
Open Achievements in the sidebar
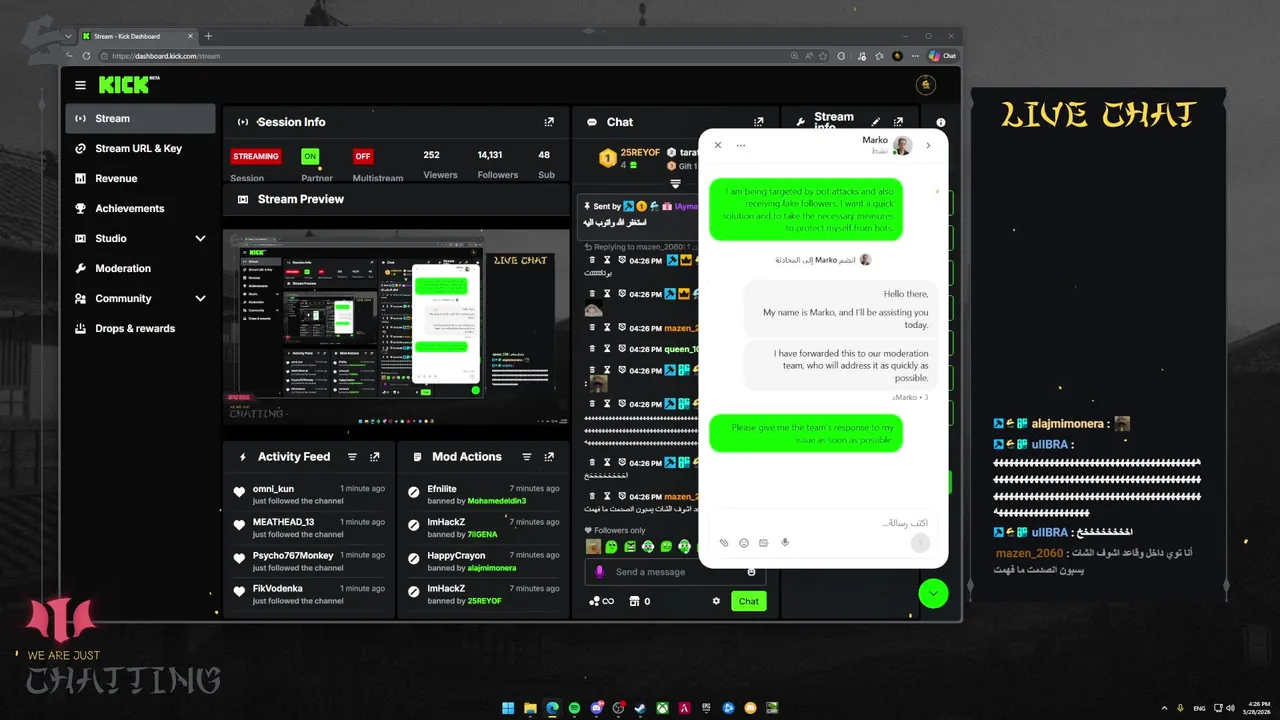[x=141, y=208]
